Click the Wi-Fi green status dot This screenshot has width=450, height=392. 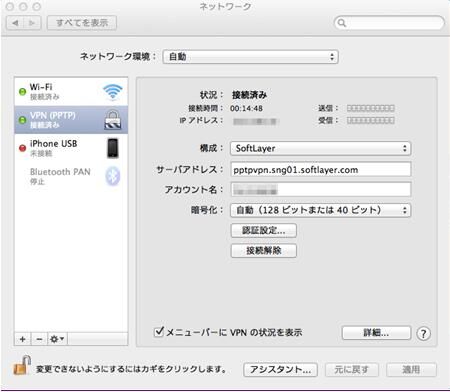(x=22, y=92)
